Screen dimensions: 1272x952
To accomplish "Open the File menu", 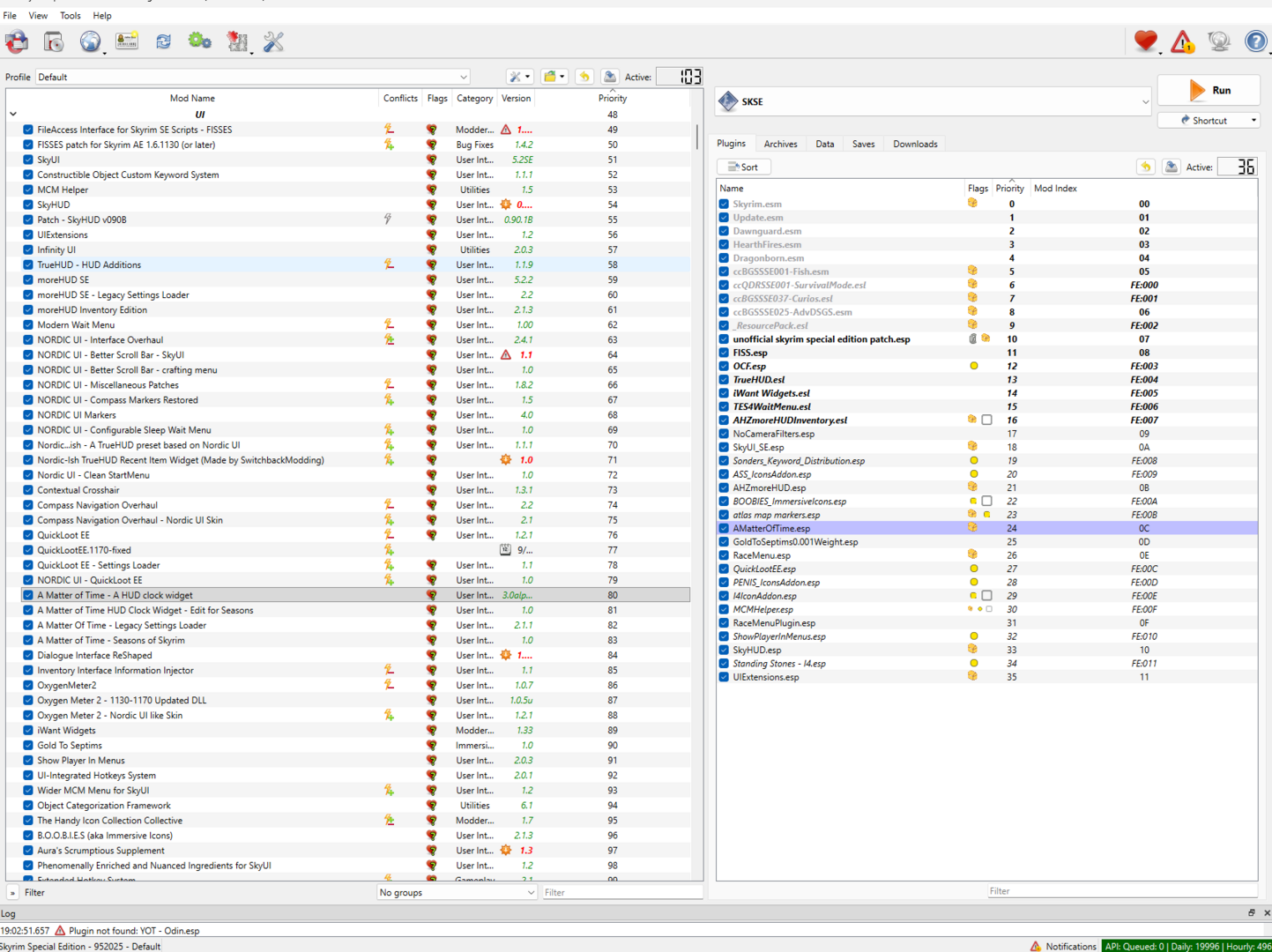I will pos(10,16).
